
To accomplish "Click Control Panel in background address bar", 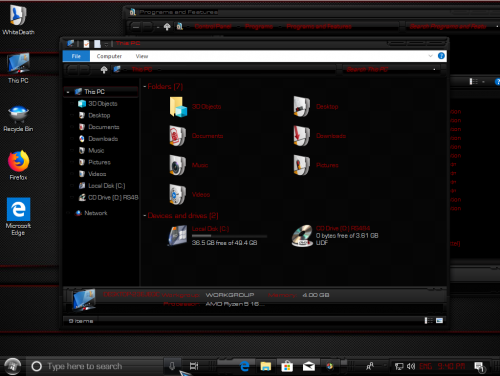I will pyautogui.click(x=213, y=26).
